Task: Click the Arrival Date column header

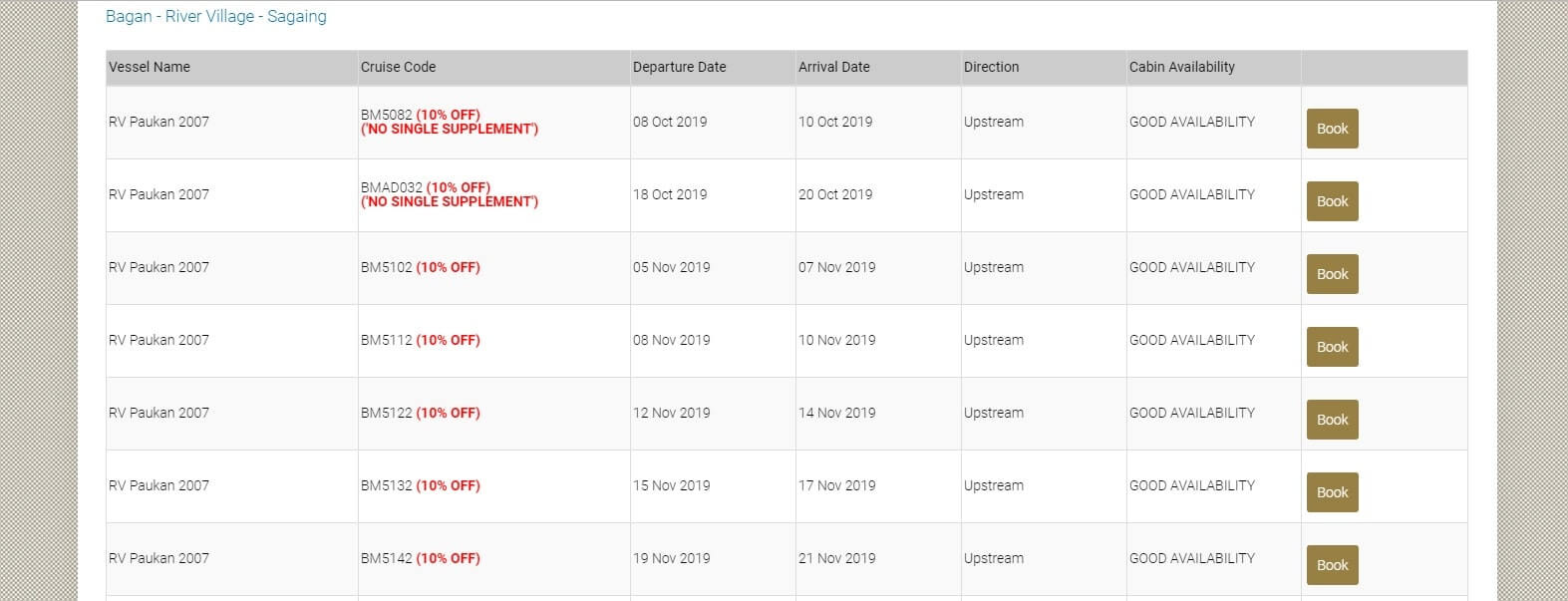Action: (833, 67)
